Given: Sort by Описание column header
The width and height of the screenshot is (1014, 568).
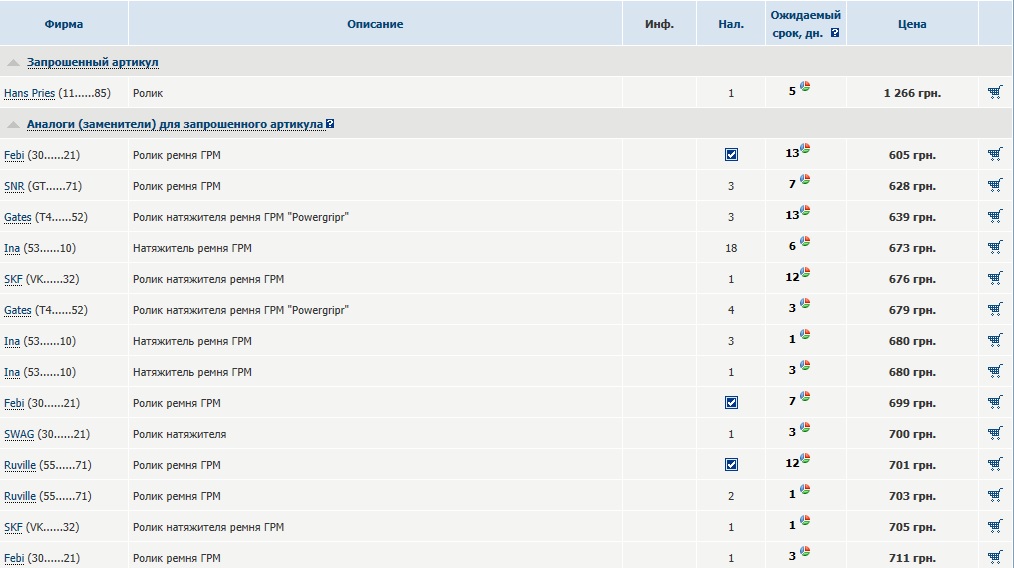Looking at the screenshot, I should click(375, 24).
